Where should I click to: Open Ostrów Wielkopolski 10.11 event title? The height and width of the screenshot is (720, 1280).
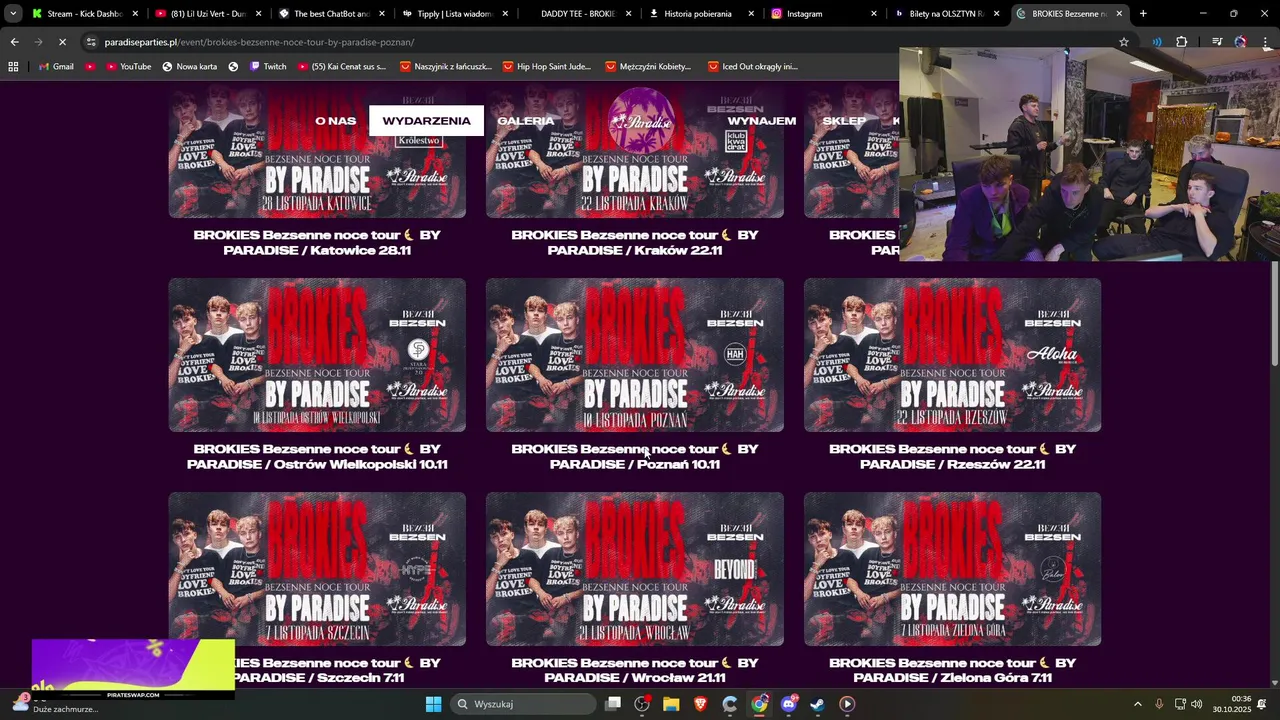click(x=317, y=456)
